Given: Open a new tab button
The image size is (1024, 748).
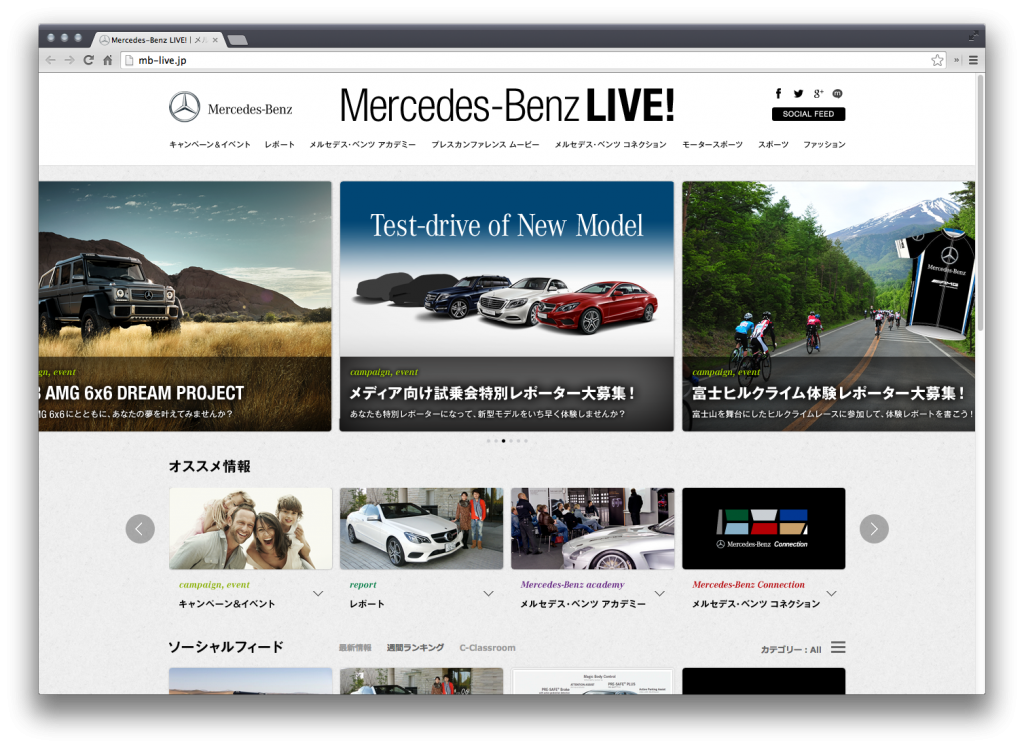Looking at the screenshot, I should point(238,40).
